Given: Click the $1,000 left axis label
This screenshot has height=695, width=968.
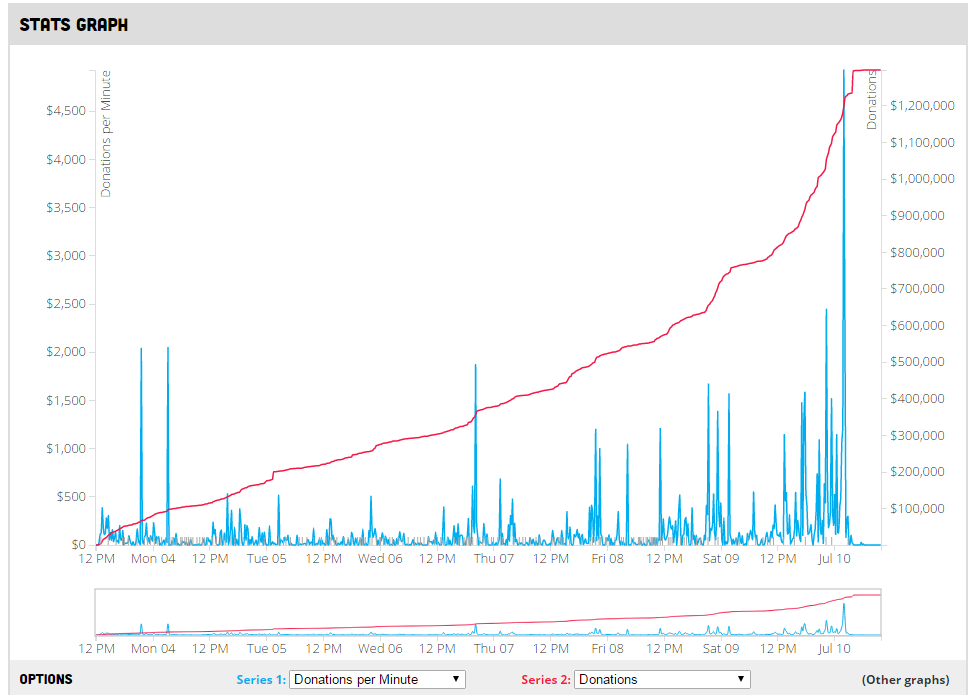Looking at the screenshot, I should 66,449.
